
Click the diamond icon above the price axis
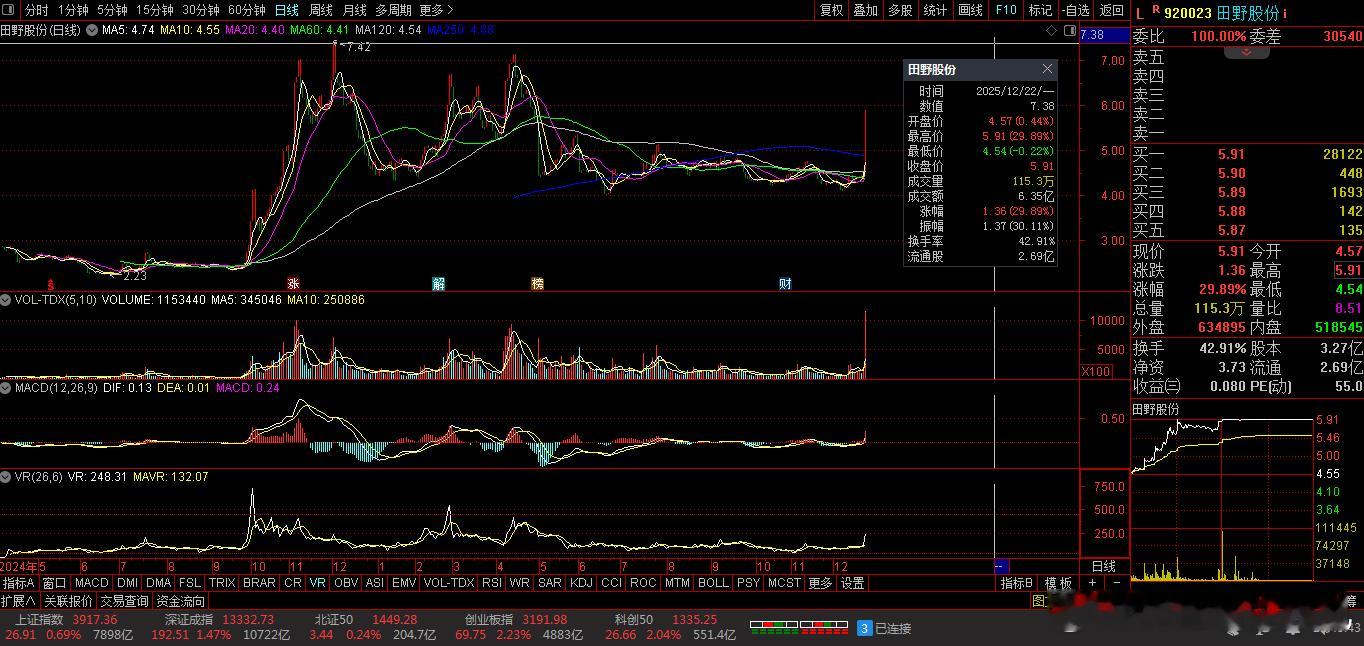(1052, 31)
